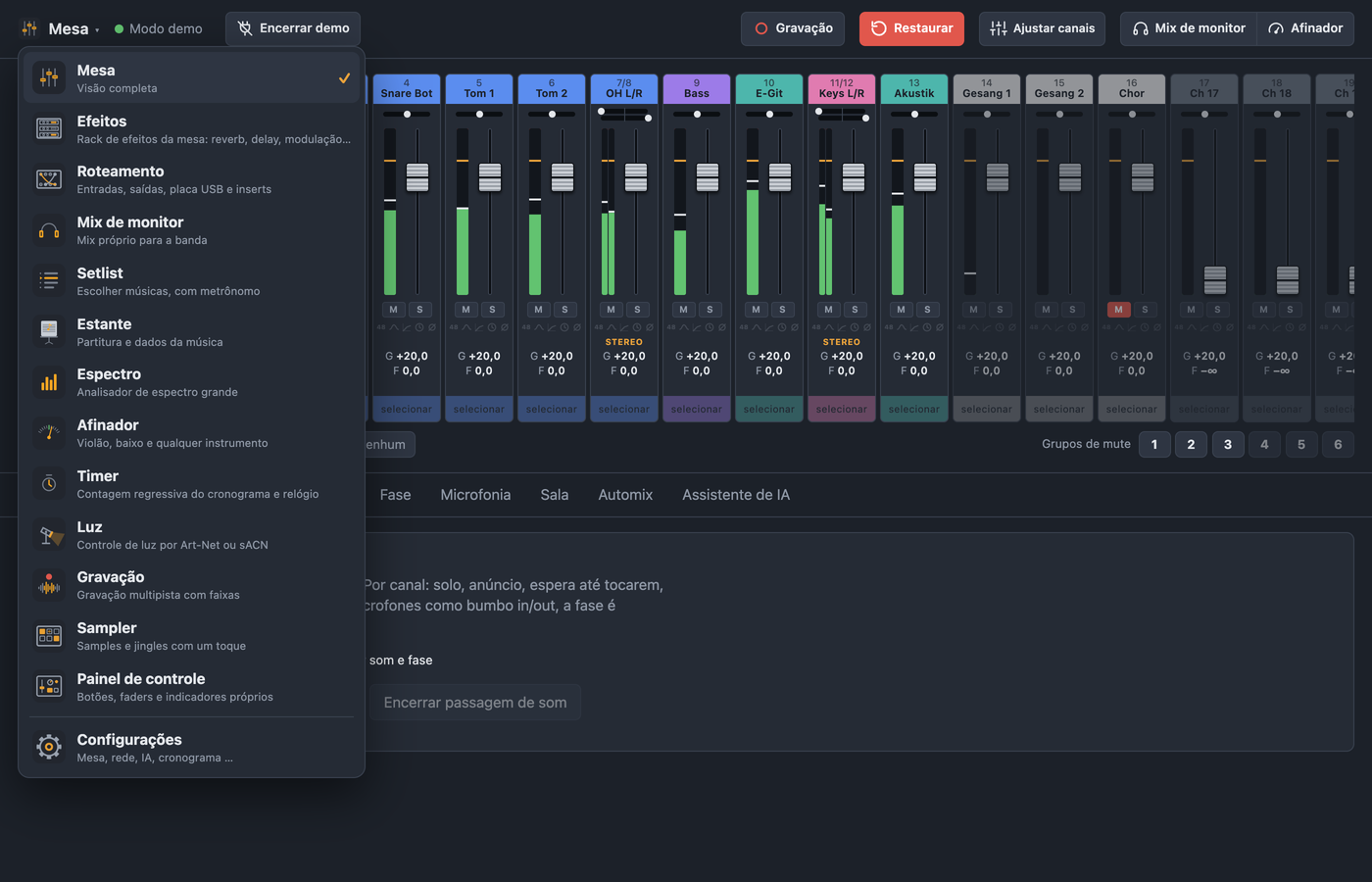Click the Bass channel fader handle
Screen dimensions: 1372x882
[x=708, y=177]
